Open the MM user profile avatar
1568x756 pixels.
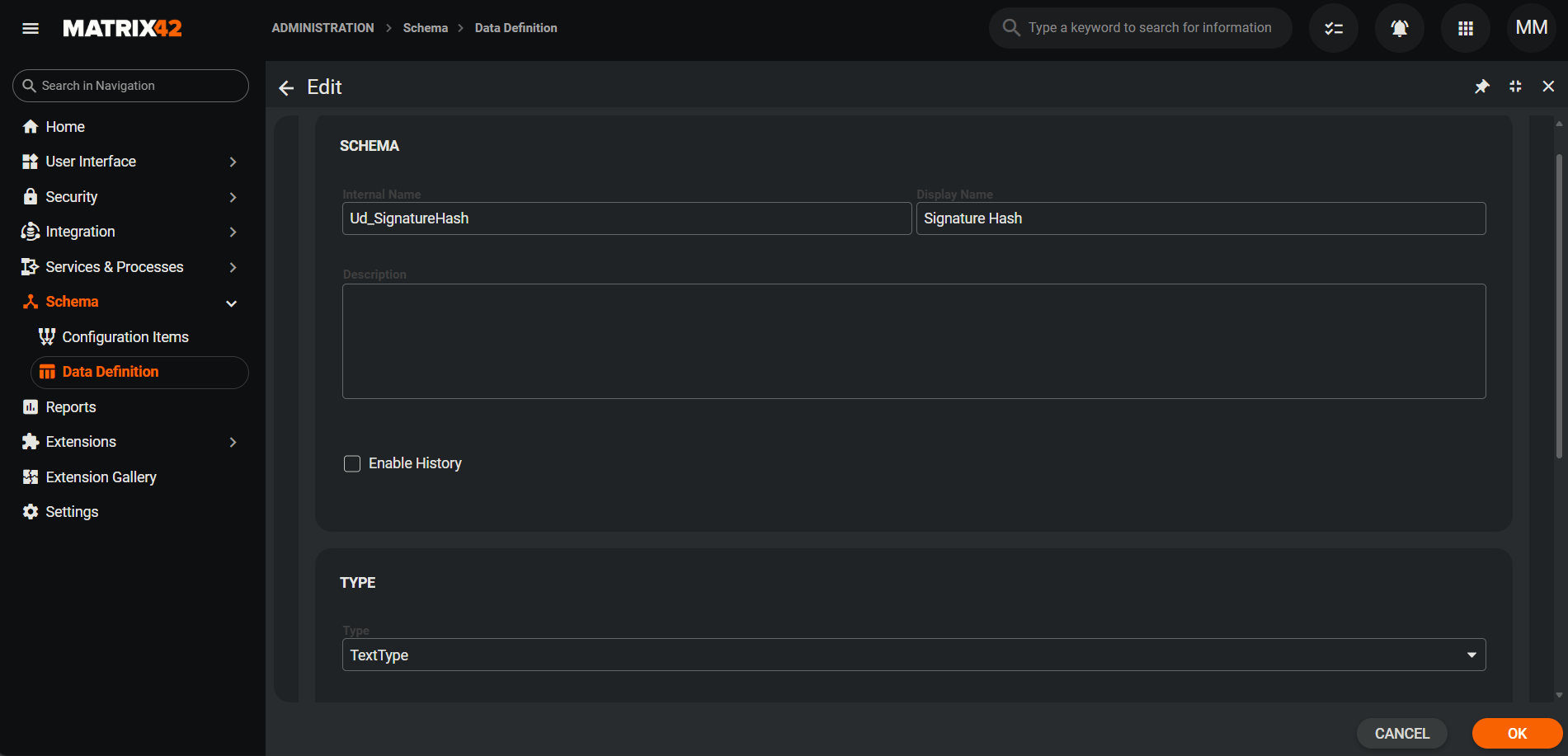pyautogui.click(x=1531, y=28)
